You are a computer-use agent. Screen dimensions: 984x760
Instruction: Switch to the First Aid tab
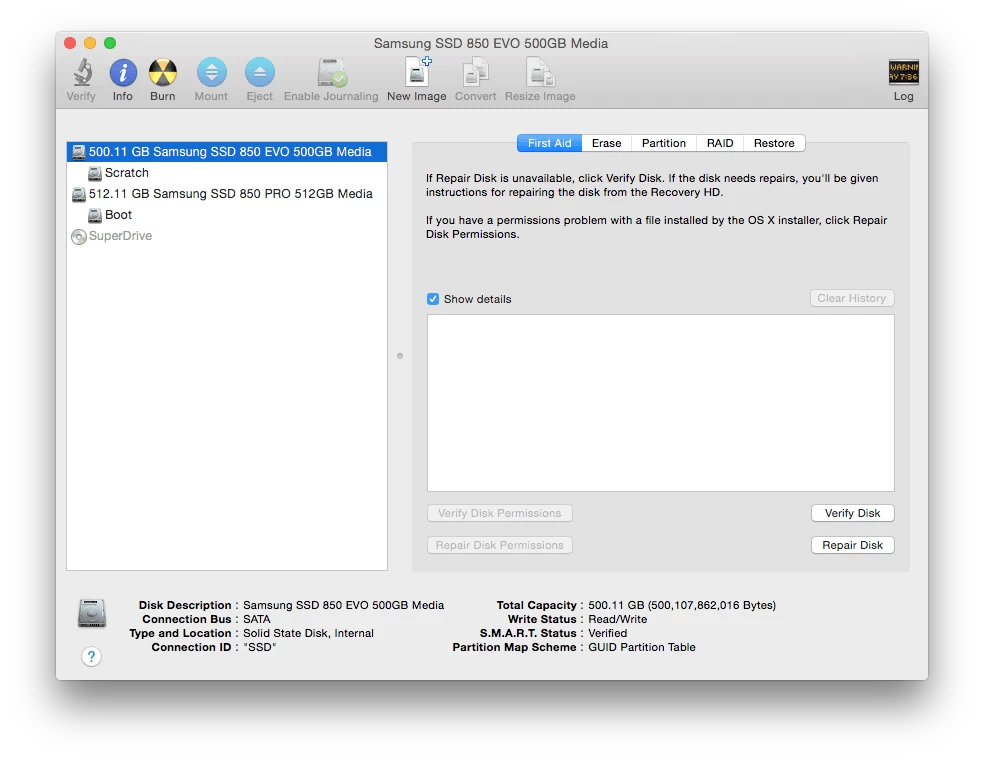(549, 143)
